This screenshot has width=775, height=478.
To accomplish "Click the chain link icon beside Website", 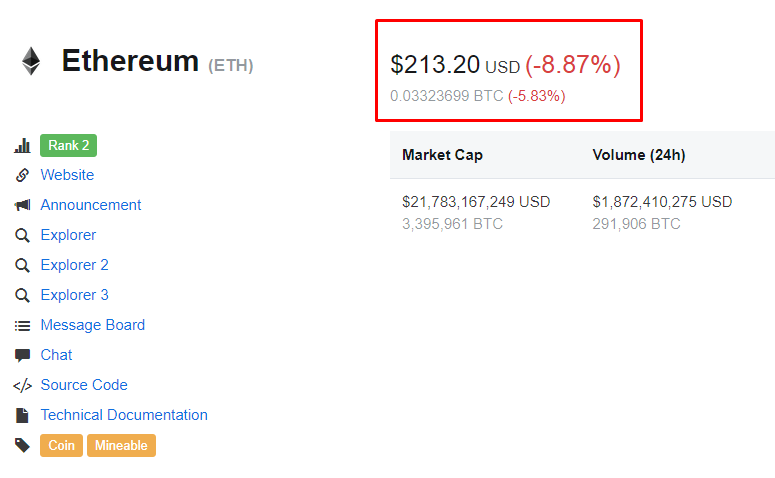I will [22, 175].
